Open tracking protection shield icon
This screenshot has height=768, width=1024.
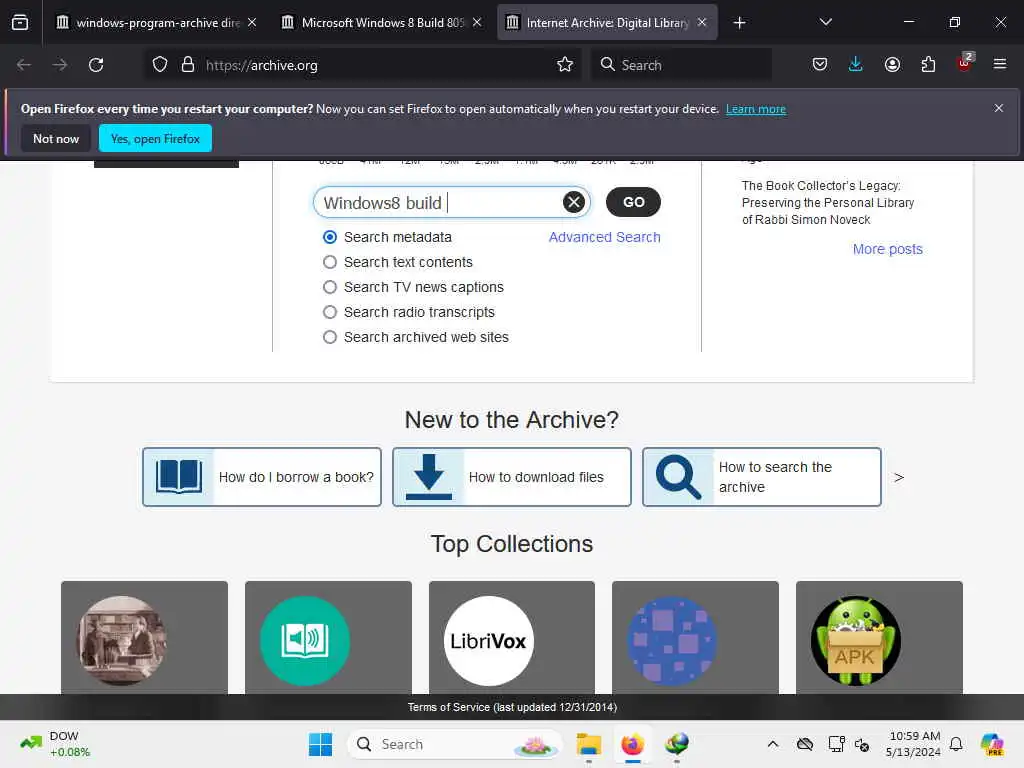click(160, 65)
